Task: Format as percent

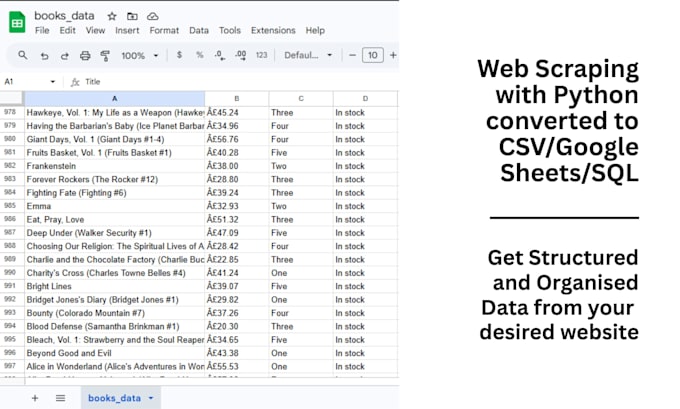Action: tap(199, 55)
